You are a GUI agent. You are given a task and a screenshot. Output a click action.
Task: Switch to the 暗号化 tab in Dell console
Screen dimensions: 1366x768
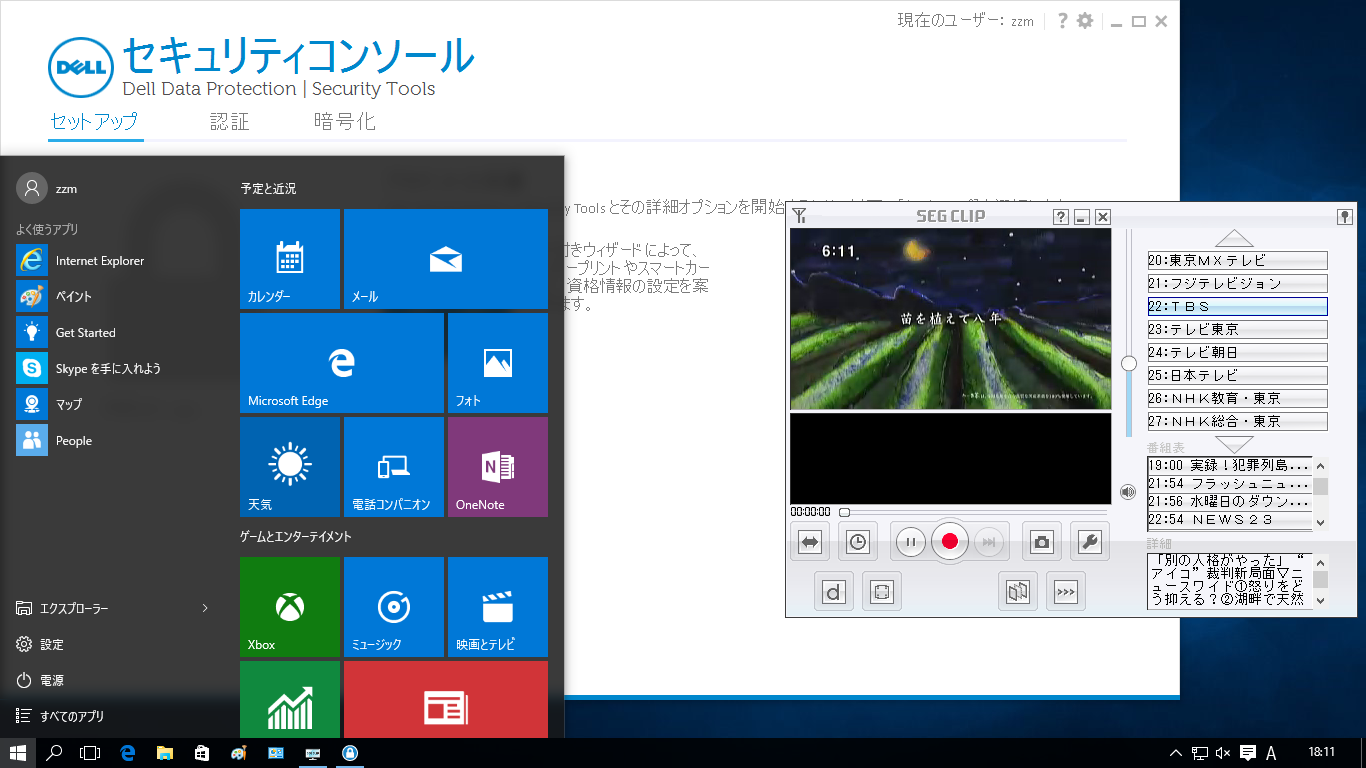pos(344,122)
